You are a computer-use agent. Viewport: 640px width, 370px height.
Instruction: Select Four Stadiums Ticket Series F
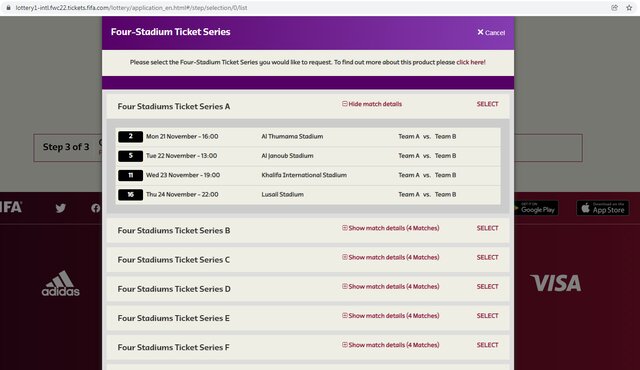point(487,345)
